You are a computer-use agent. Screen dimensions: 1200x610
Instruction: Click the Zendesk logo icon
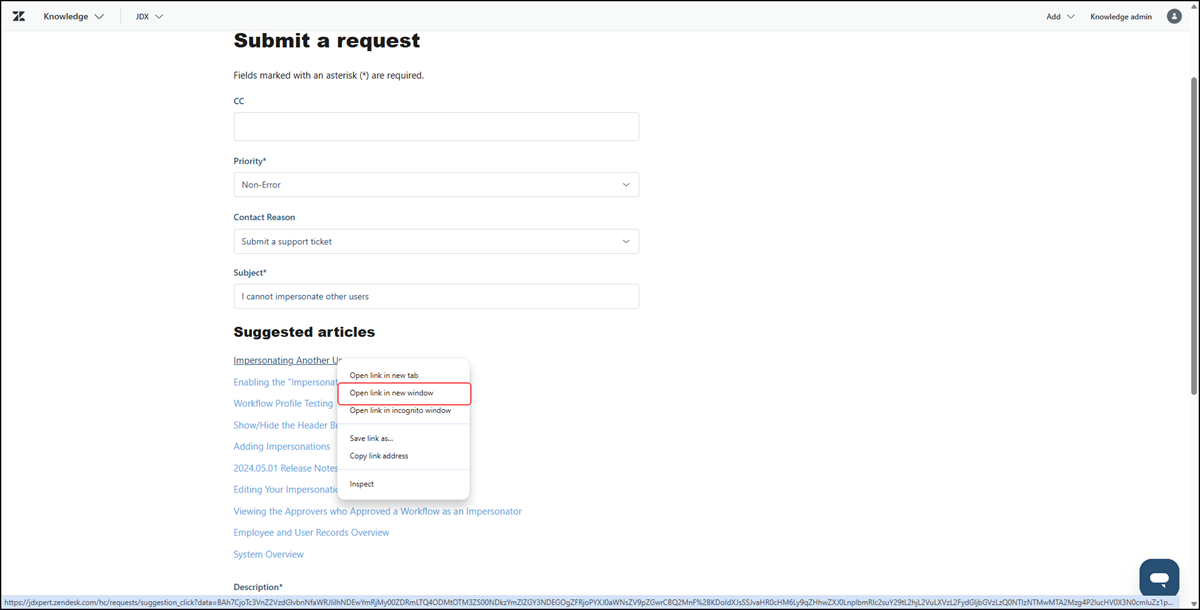pos(18,16)
